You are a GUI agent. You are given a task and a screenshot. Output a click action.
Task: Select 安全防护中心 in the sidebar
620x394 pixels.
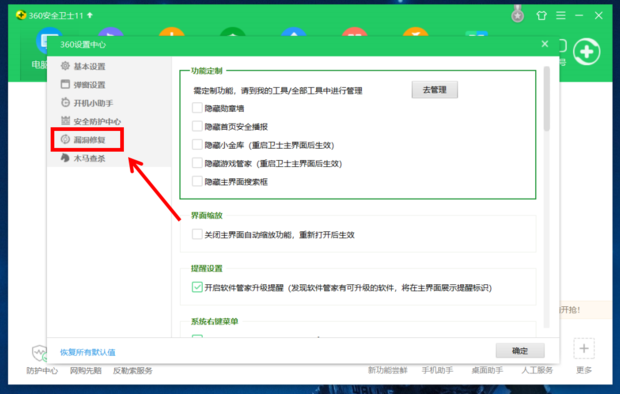(91, 121)
